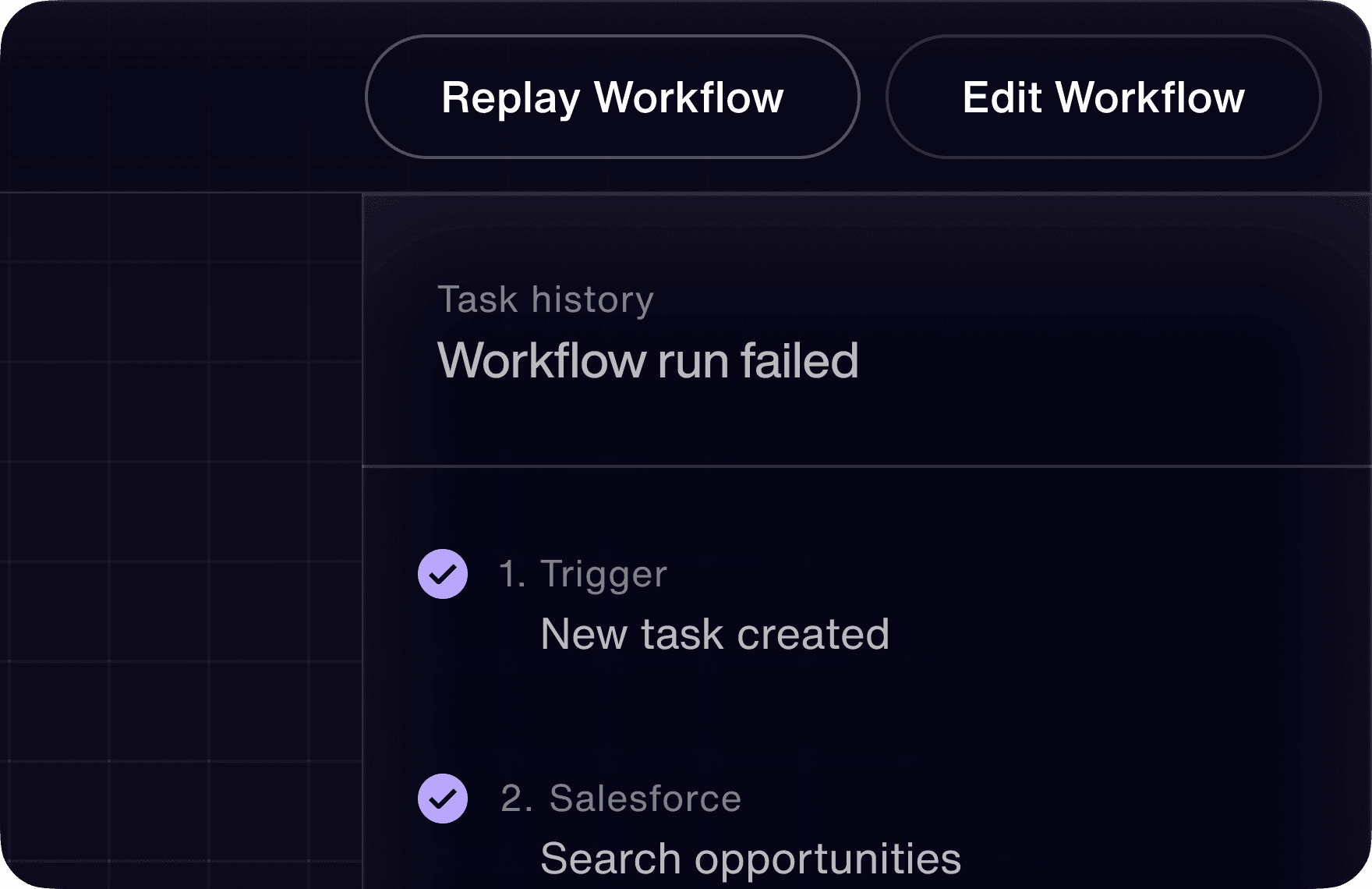The image size is (1372, 889).
Task: Select the "1. Trigger" step label
Action: [x=583, y=574]
